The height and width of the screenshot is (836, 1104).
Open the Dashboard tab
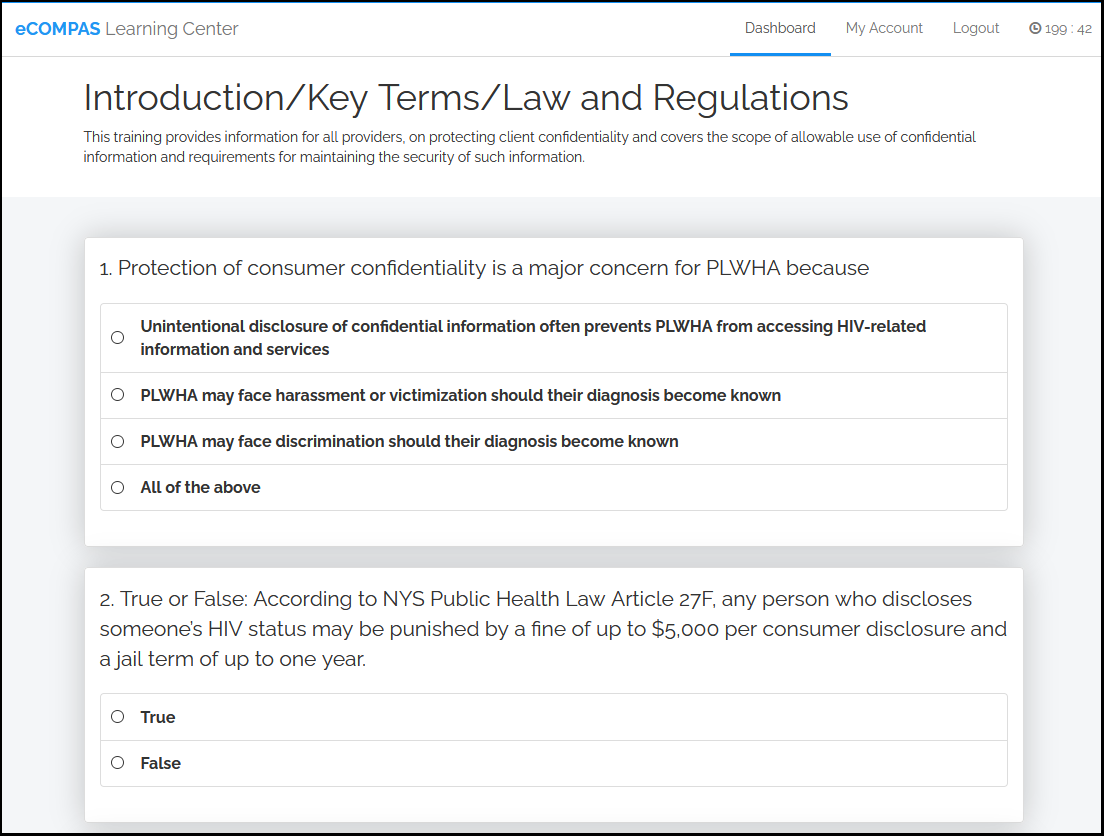pyautogui.click(x=780, y=28)
